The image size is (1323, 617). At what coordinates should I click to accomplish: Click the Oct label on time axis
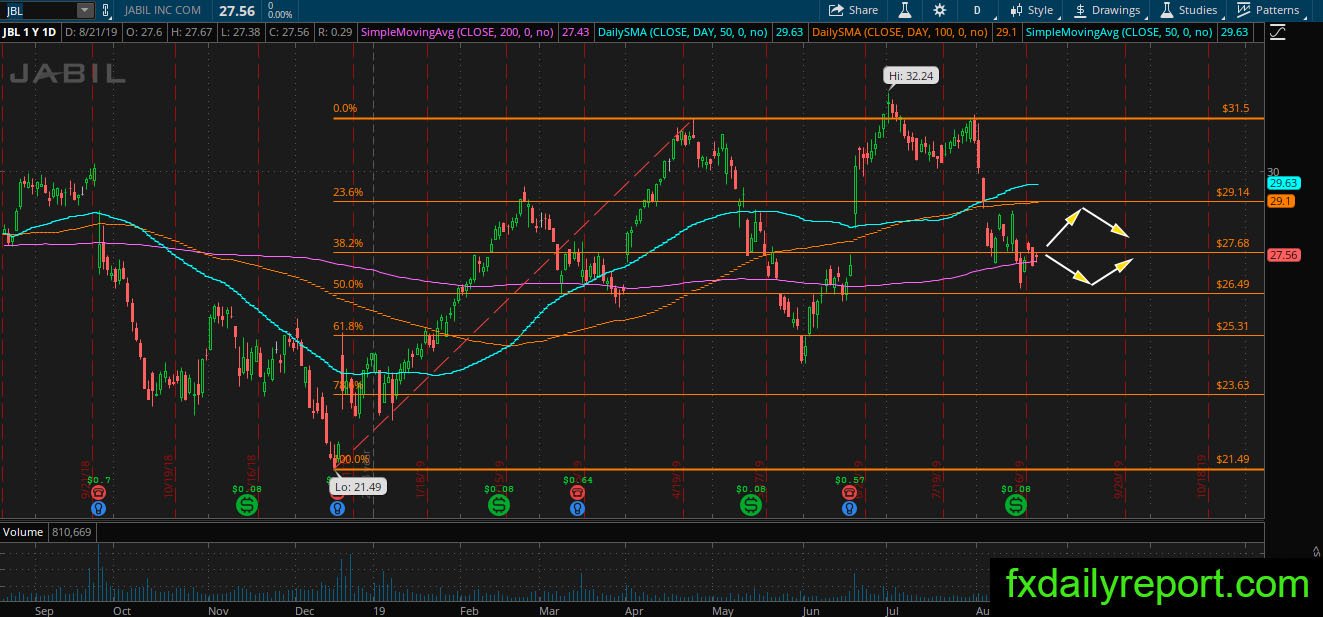point(121,609)
